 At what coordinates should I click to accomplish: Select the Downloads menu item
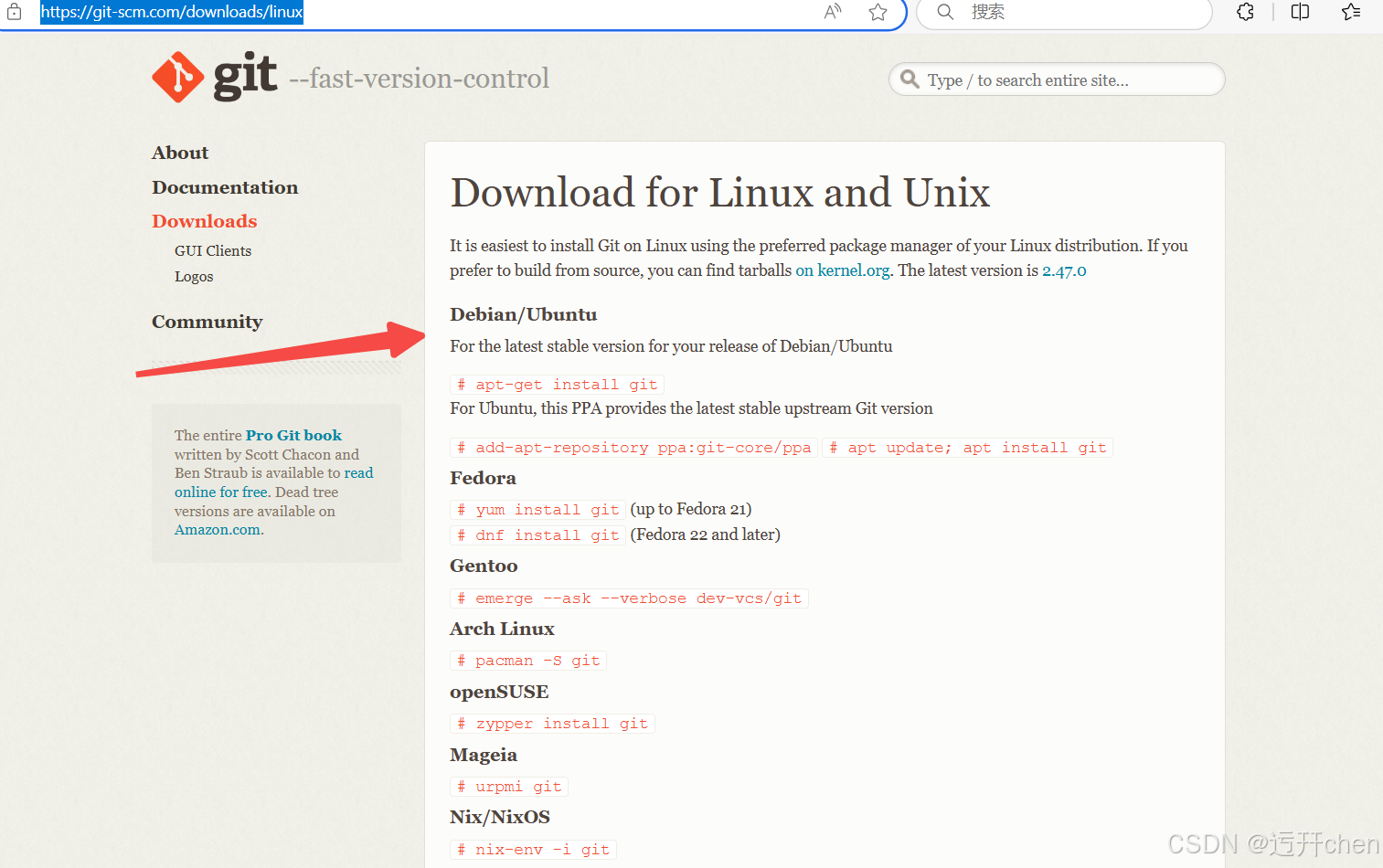[x=204, y=221]
